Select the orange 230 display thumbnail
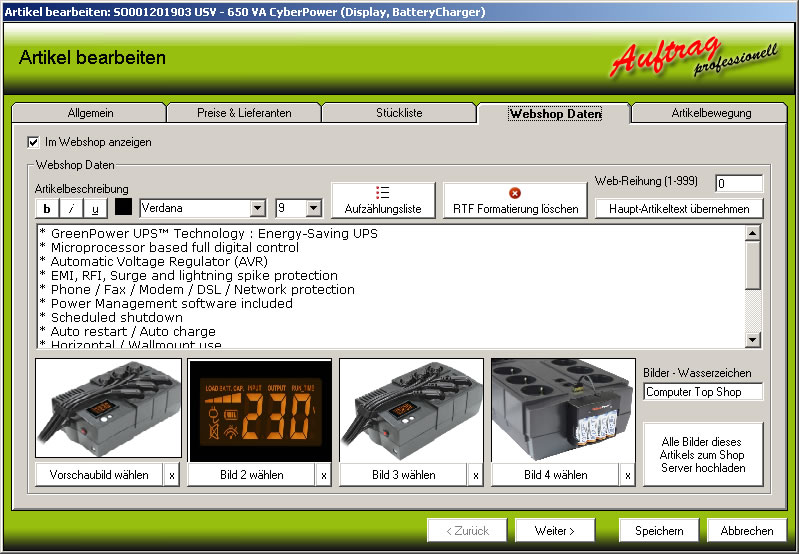Image resolution: width=799 pixels, height=554 pixels. click(260, 410)
